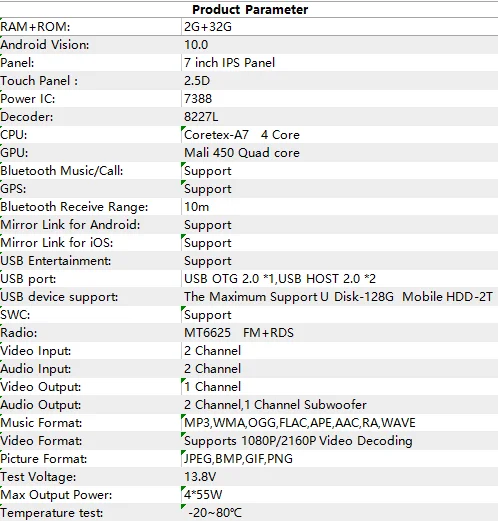
Task: Click the Supports 1080P/2160P Video Decoding cell
Action: (340, 441)
